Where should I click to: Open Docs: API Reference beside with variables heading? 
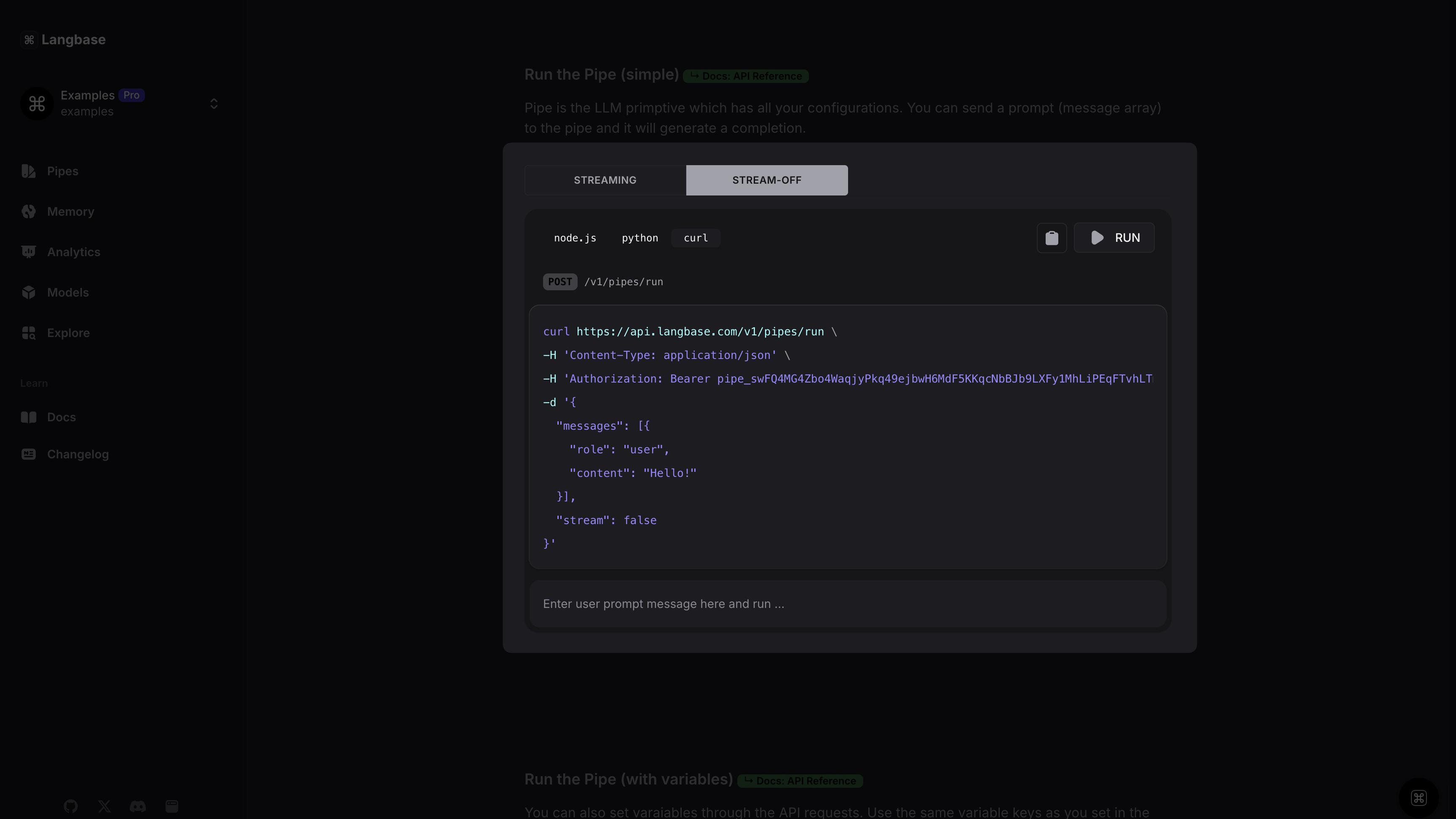click(800, 781)
